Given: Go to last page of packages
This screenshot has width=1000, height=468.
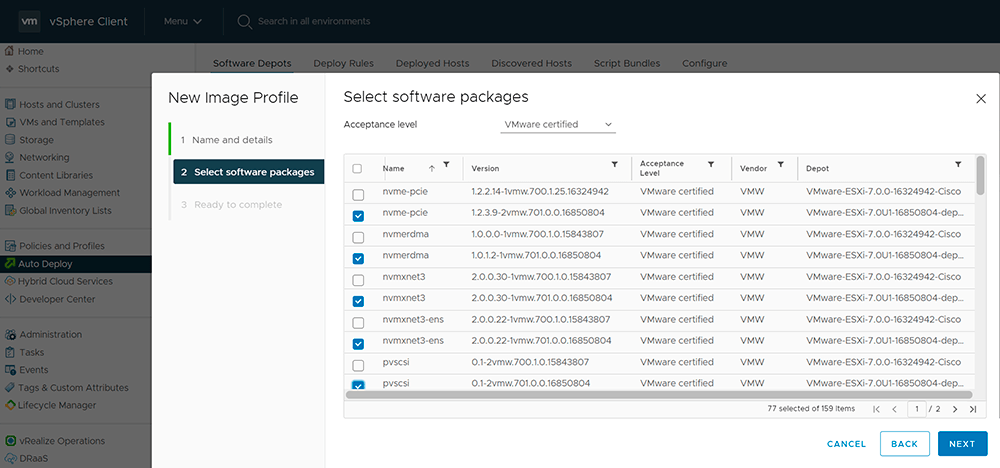Looking at the screenshot, I should point(973,409).
